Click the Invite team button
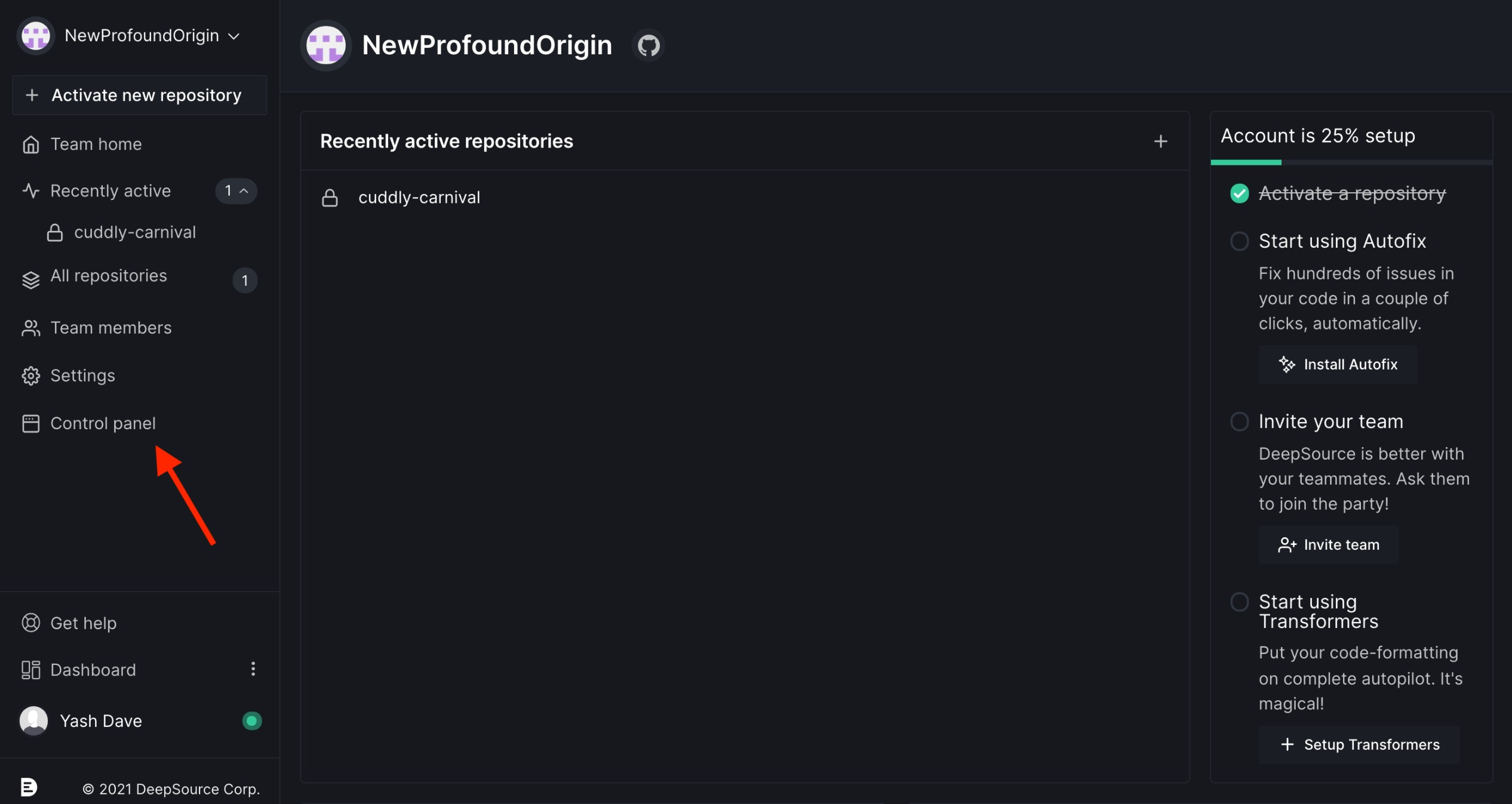This screenshot has height=804, width=1512. coord(1328,544)
